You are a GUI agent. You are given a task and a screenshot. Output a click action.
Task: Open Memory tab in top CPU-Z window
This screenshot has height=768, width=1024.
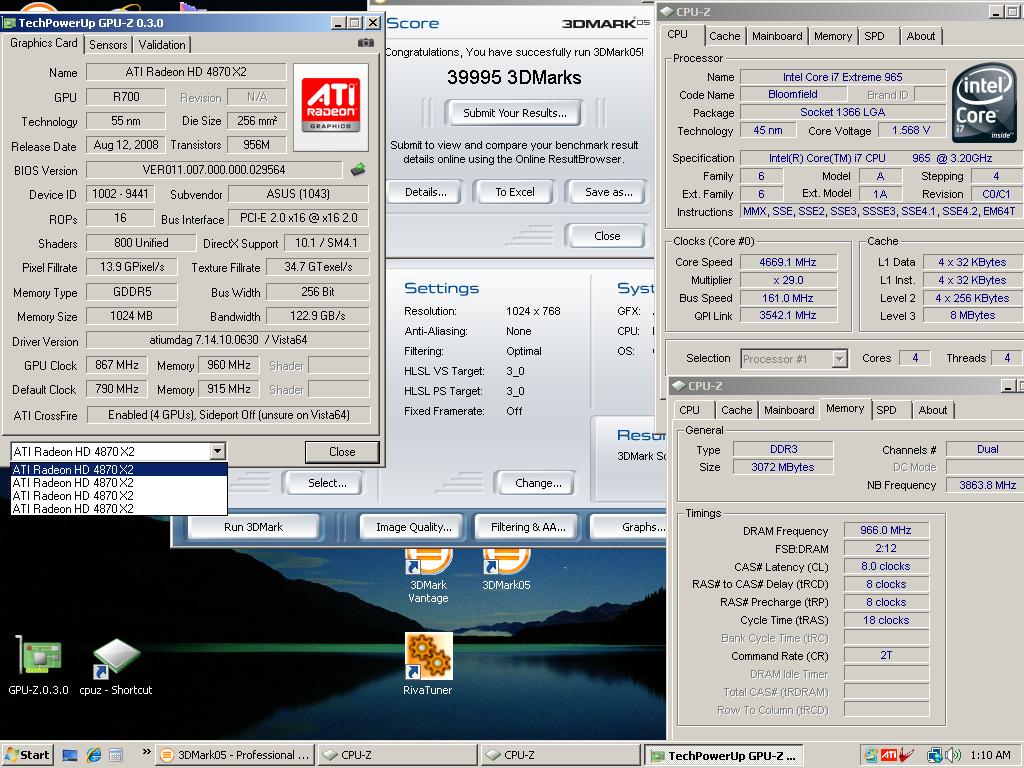(833, 36)
